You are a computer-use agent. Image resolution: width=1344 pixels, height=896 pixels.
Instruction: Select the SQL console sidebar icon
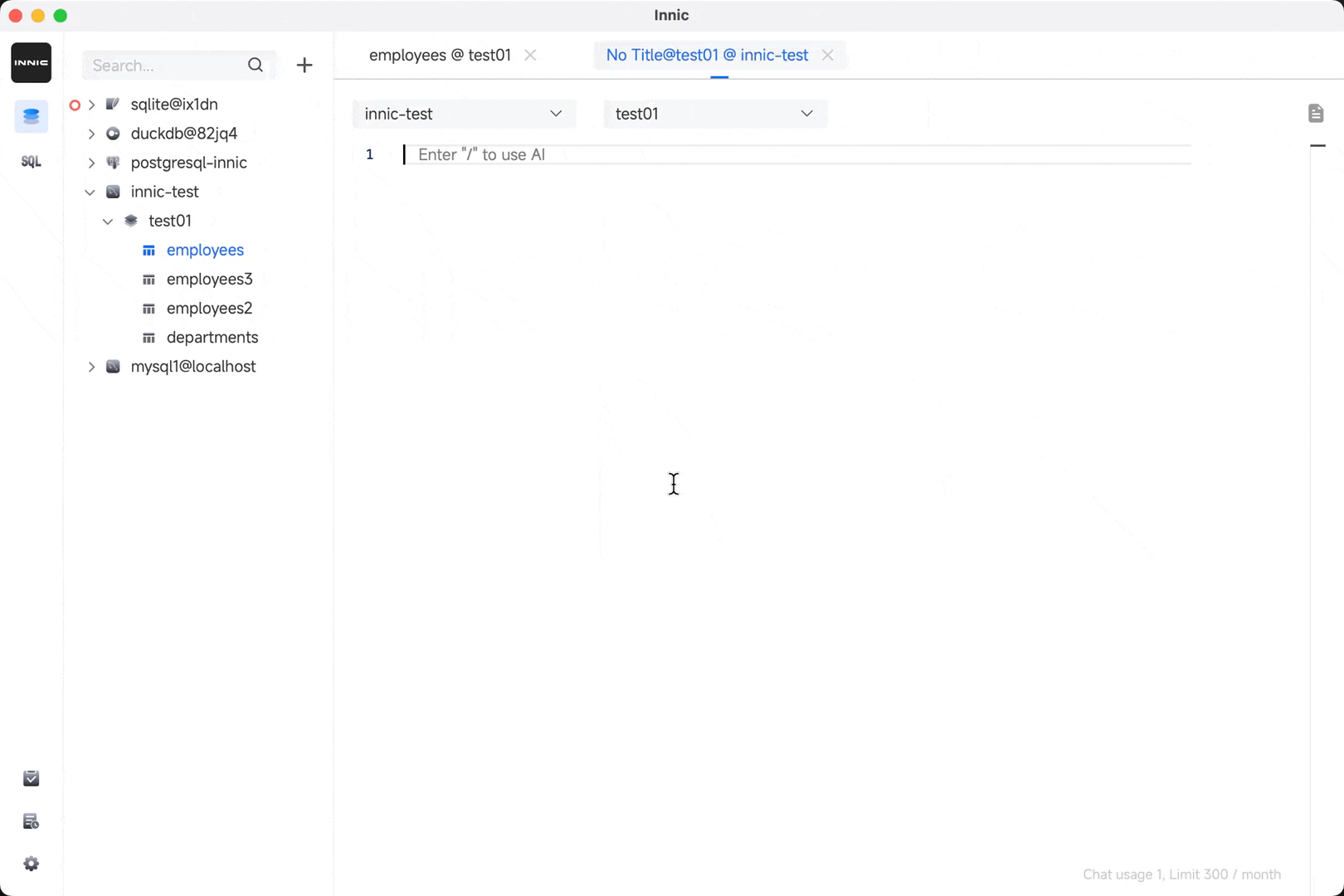31,161
